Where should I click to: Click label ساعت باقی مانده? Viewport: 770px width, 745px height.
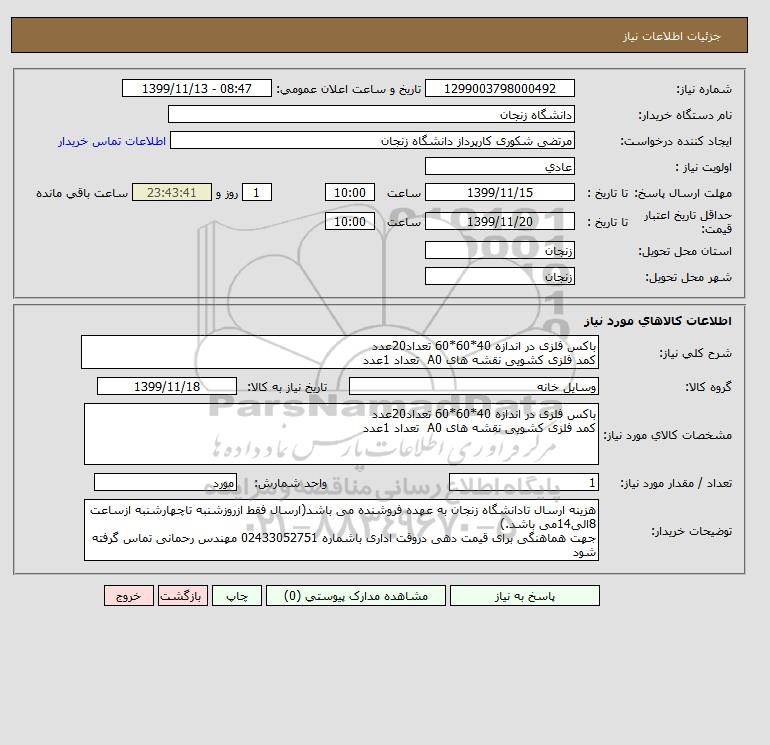[x=82, y=193]
